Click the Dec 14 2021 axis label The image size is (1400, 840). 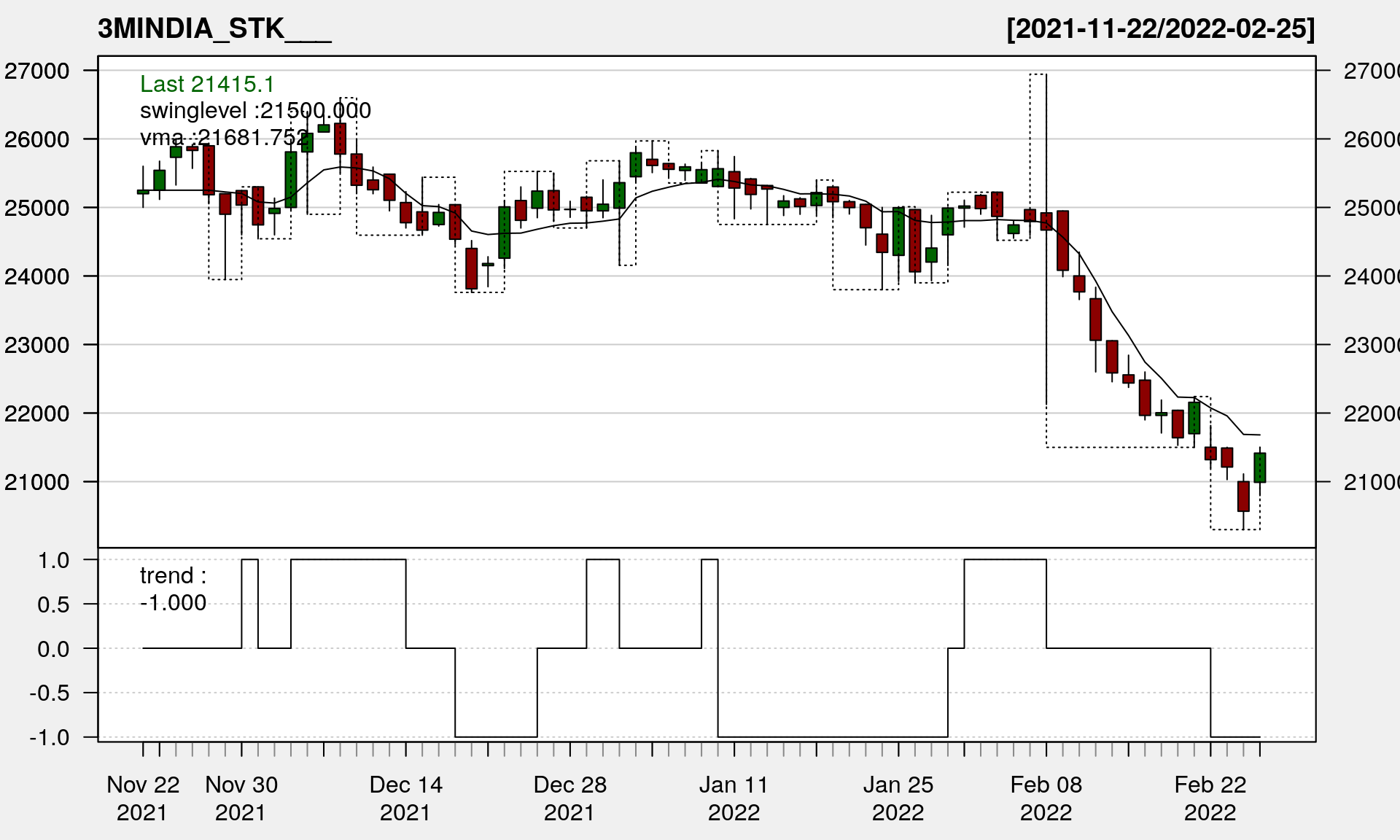tap(405, 798)
